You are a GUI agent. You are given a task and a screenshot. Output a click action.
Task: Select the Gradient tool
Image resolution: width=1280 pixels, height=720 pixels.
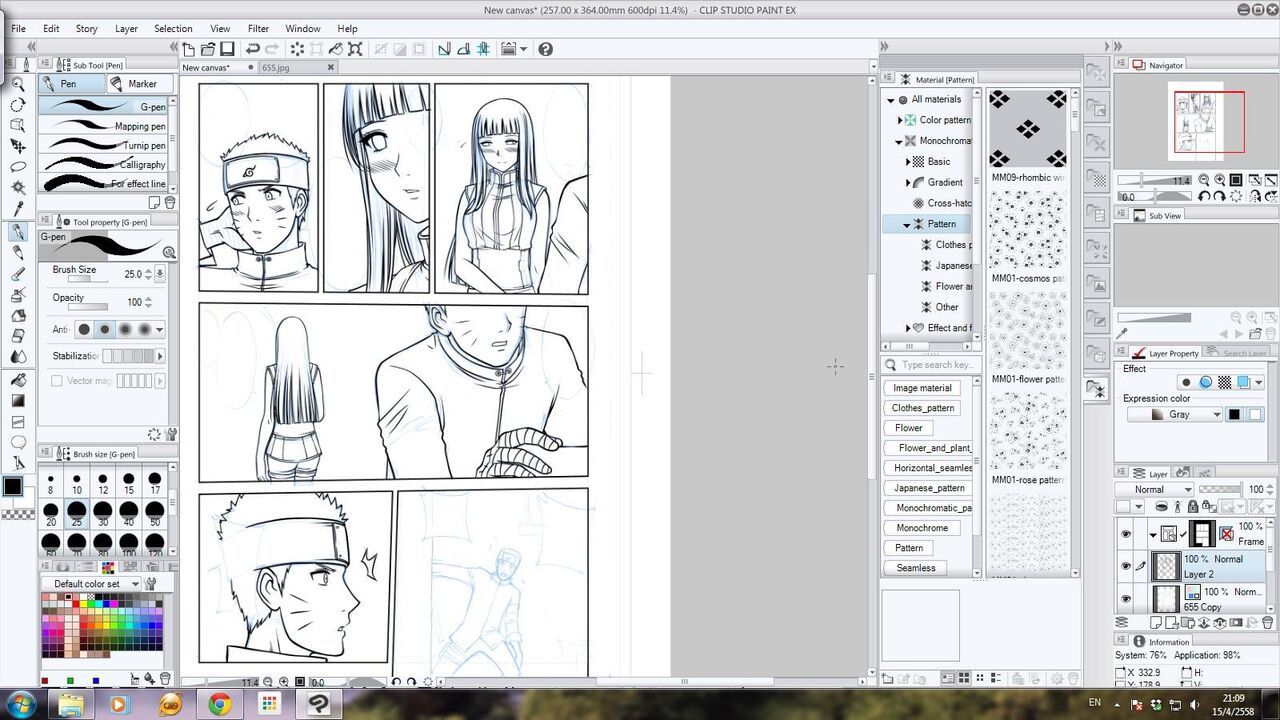click(18, 401)
